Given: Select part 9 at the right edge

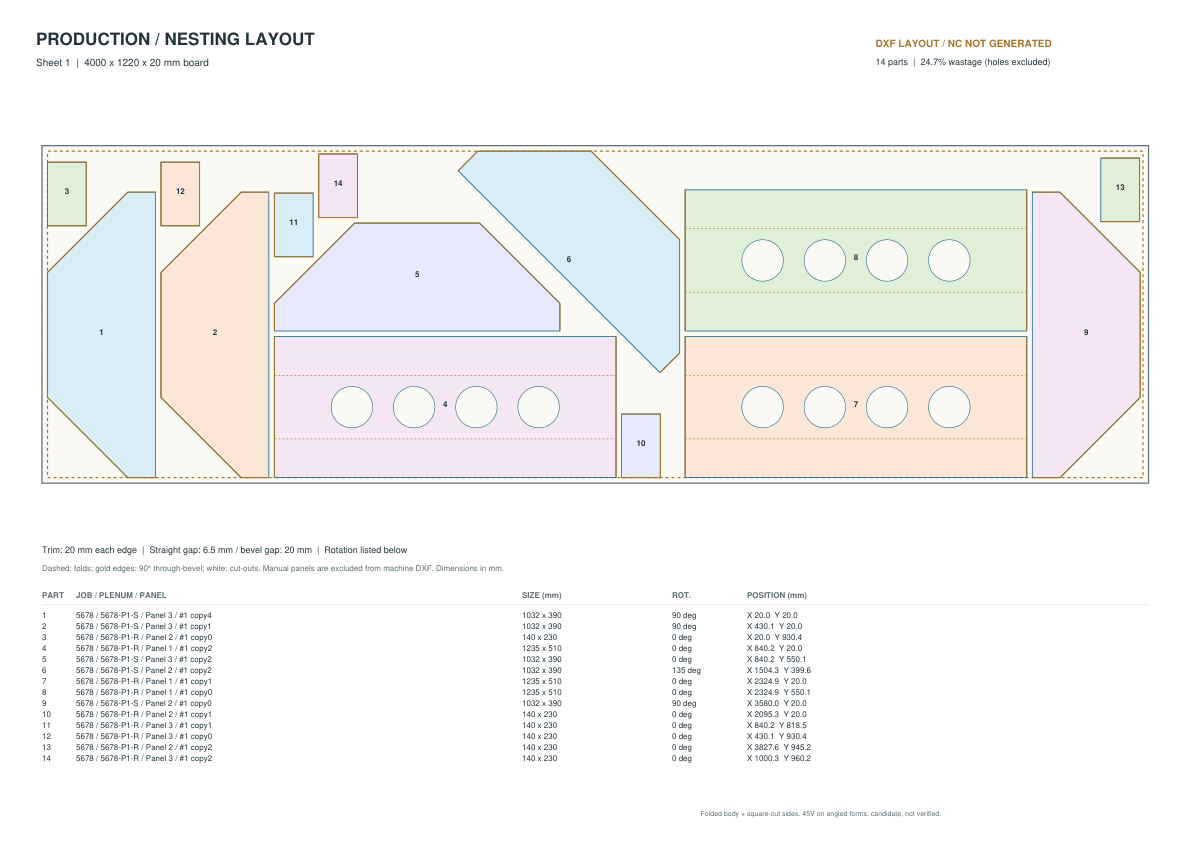Looking at the screenshot, I should [x=1086, y=334].
